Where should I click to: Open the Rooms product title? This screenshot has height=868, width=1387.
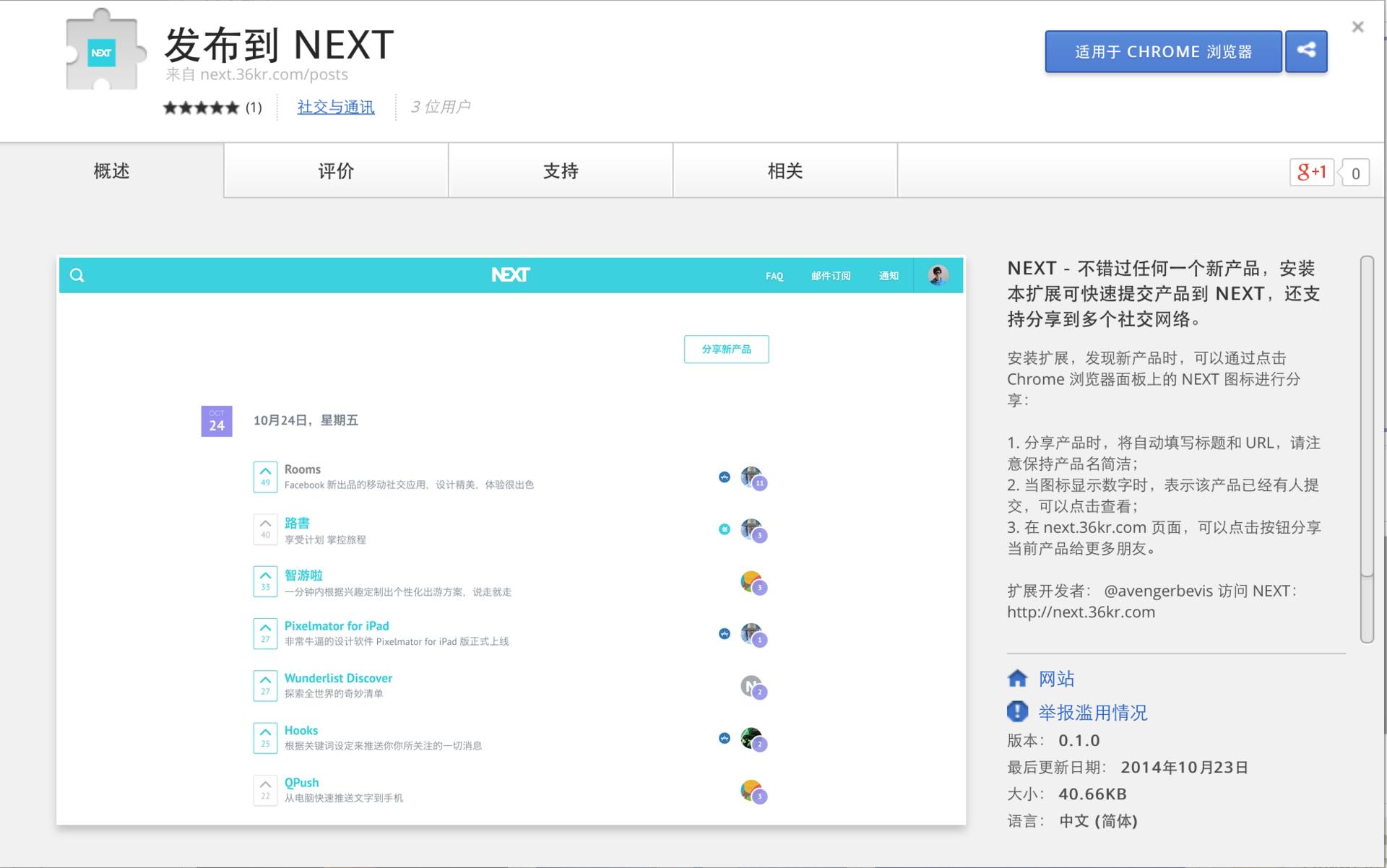302,469
